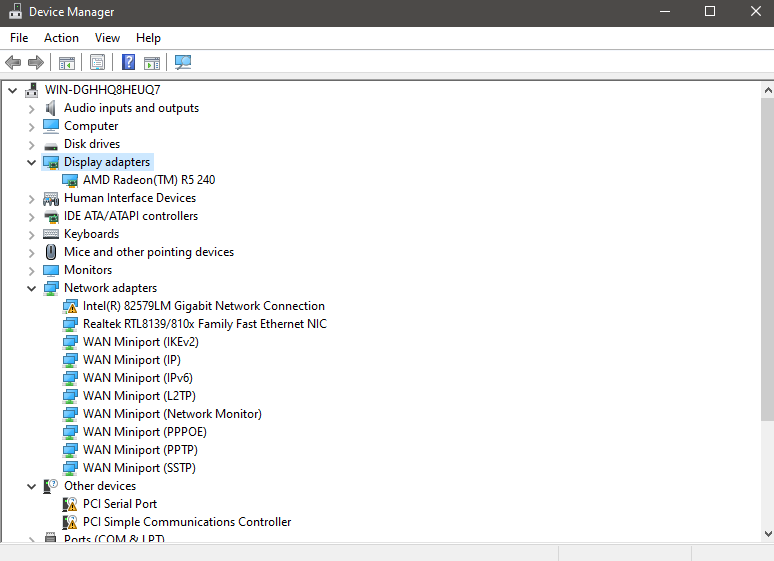The image size is (774, 561).
Task: Select WAN Miniport (SSTP)
Action: click(x=139, y=468)
